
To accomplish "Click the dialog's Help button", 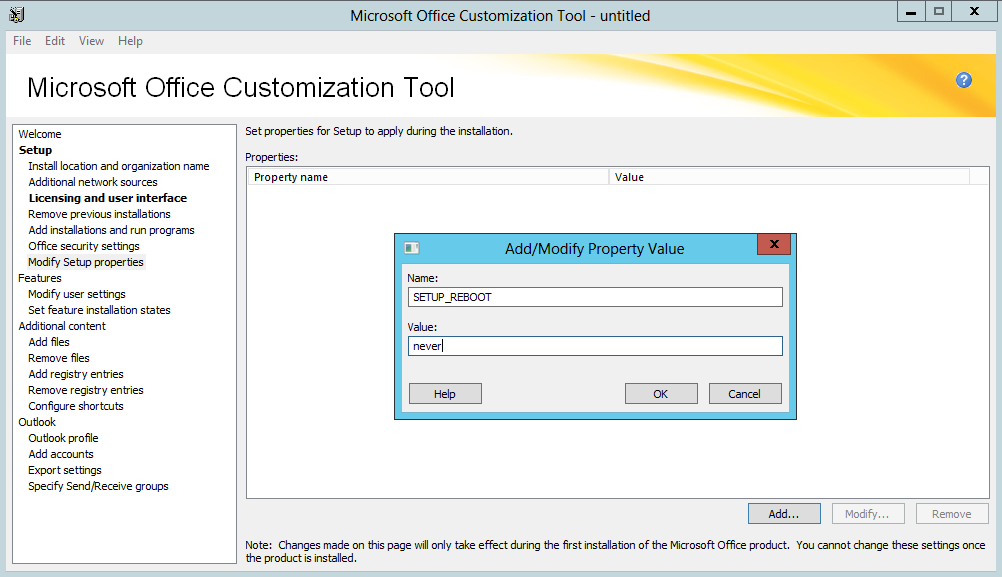I will tap(445, 394).
